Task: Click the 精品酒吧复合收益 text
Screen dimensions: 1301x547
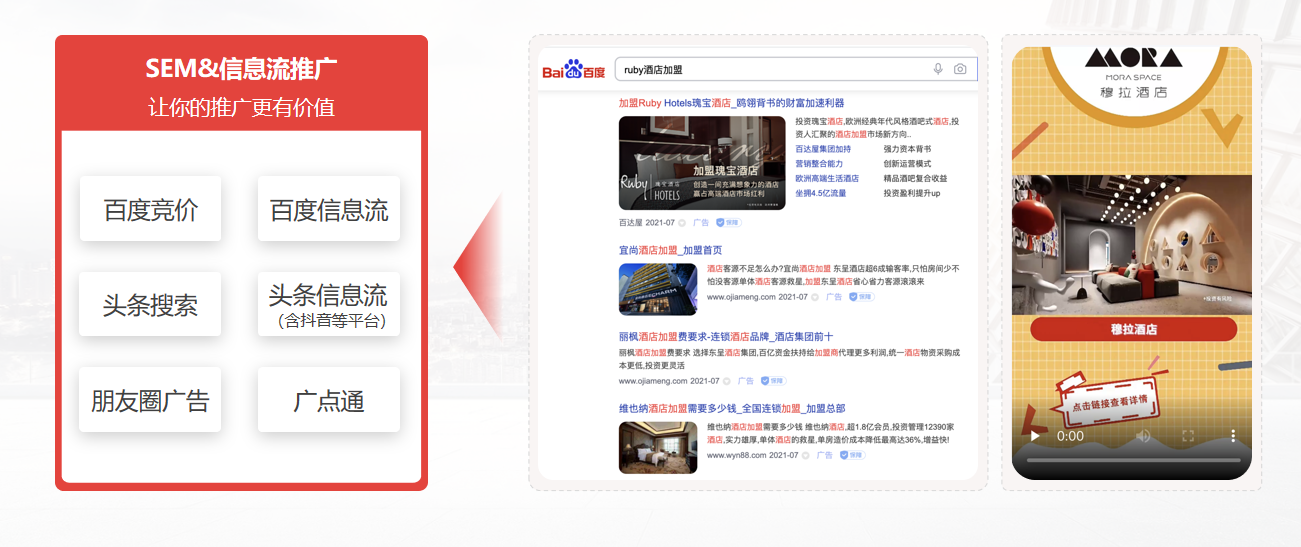Action: 915,178
